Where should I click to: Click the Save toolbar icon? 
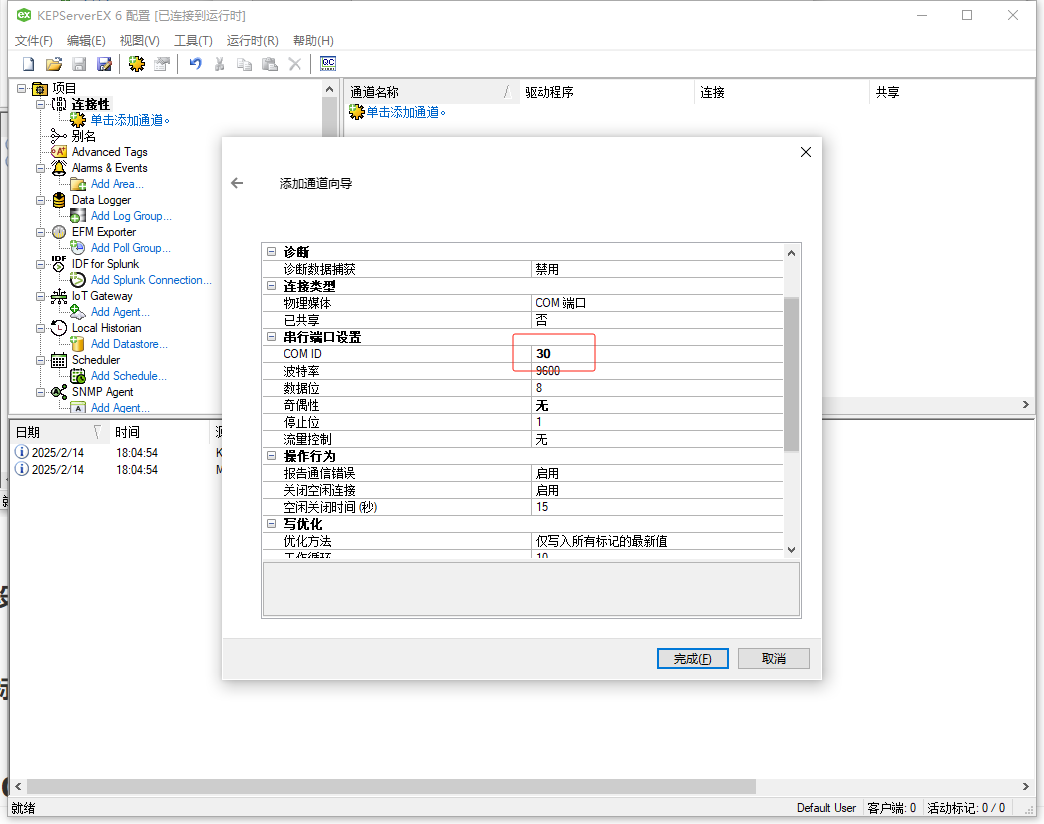(x=79, y=64)
